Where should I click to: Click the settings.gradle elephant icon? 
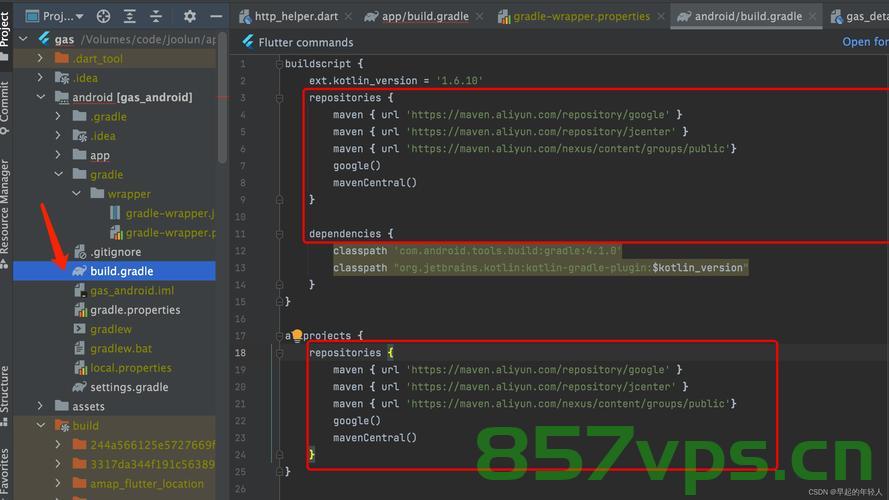click(79, 387)
